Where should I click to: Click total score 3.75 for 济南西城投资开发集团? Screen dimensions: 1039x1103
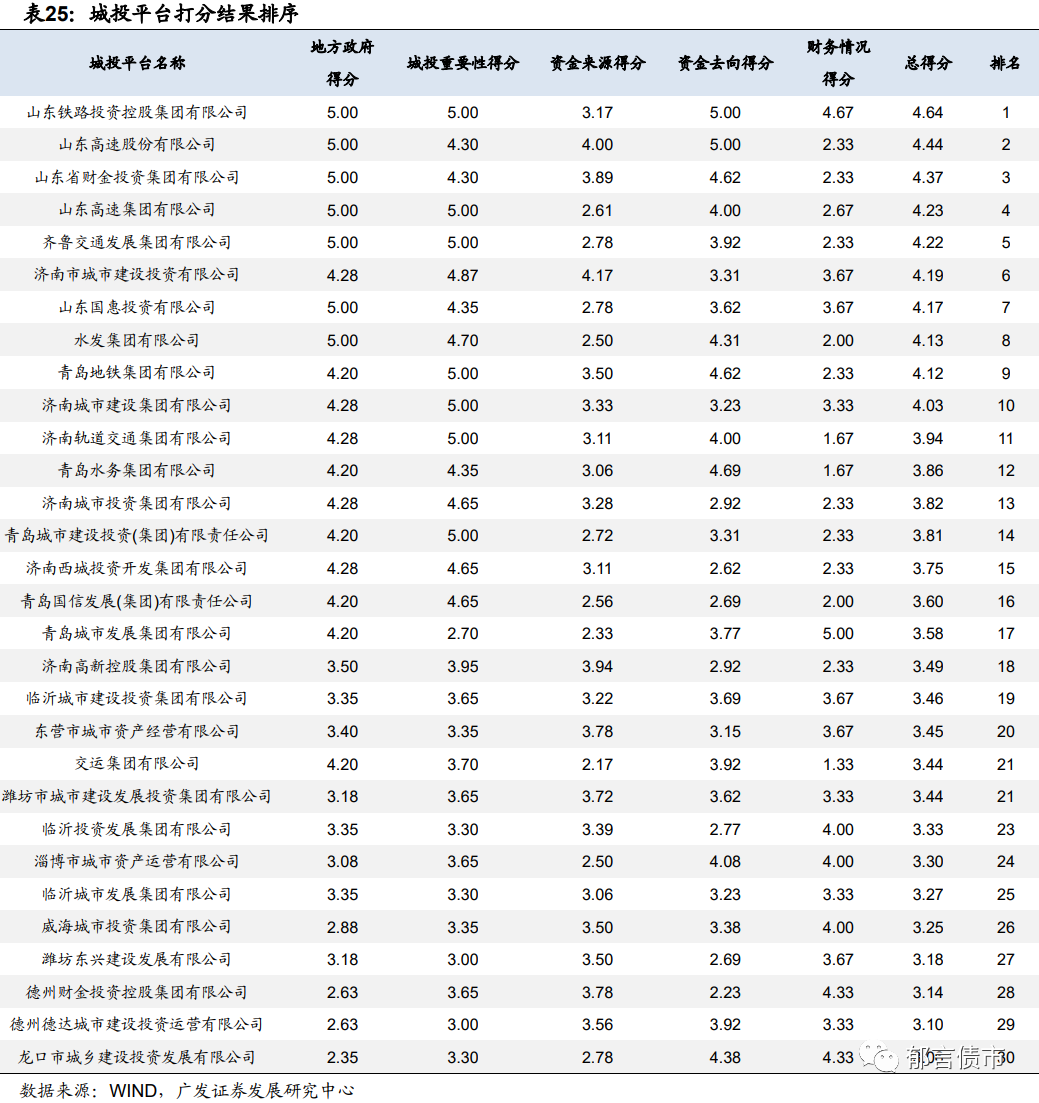[928, 568]
